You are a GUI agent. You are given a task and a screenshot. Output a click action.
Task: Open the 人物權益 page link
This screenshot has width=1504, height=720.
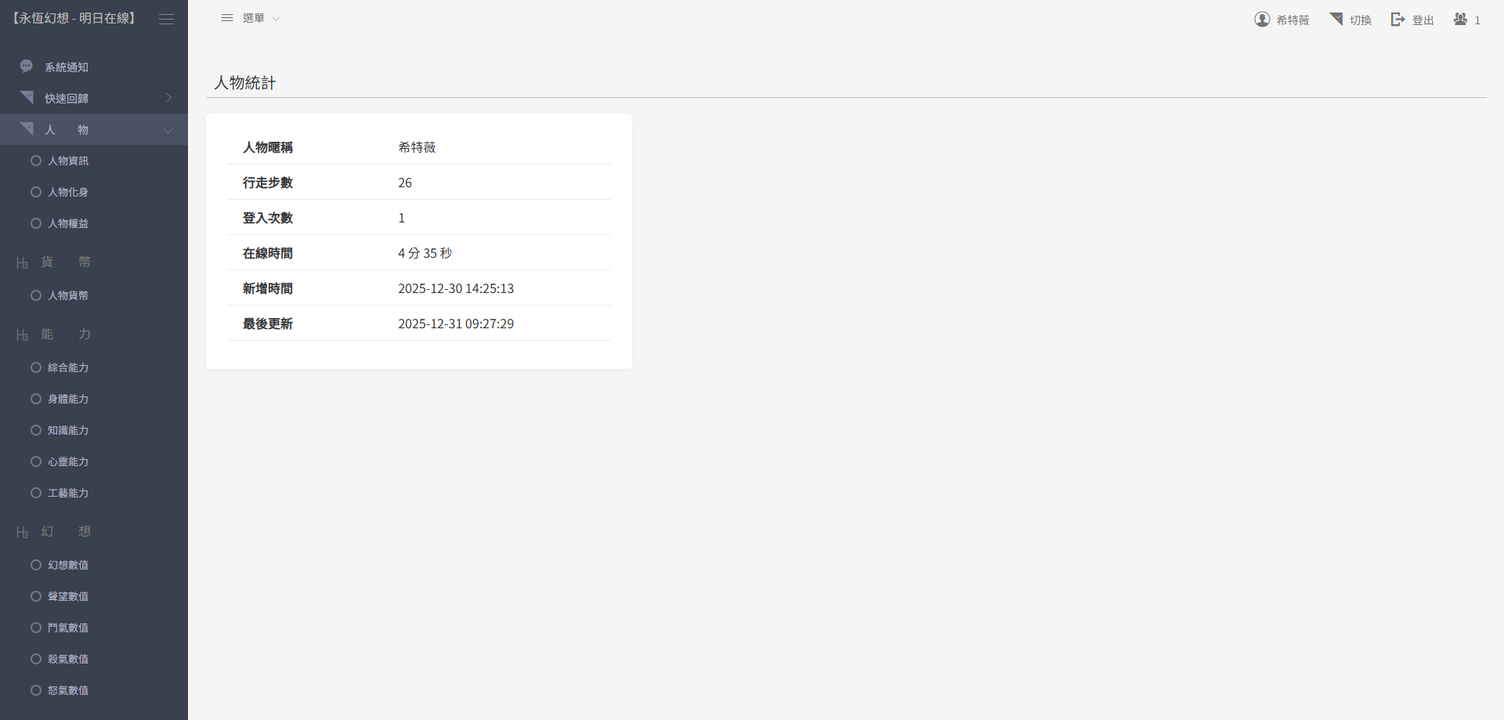click(68, 224)
